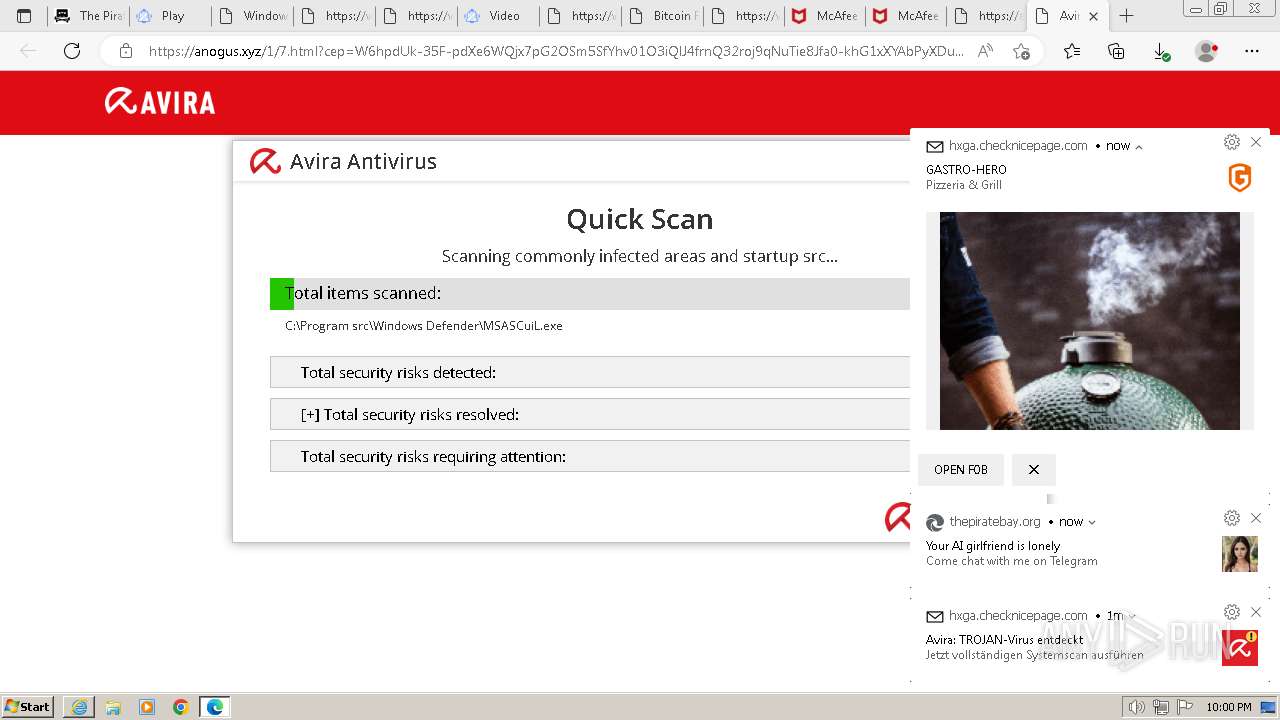Open the Downloads icon

tap(1161, 51)
